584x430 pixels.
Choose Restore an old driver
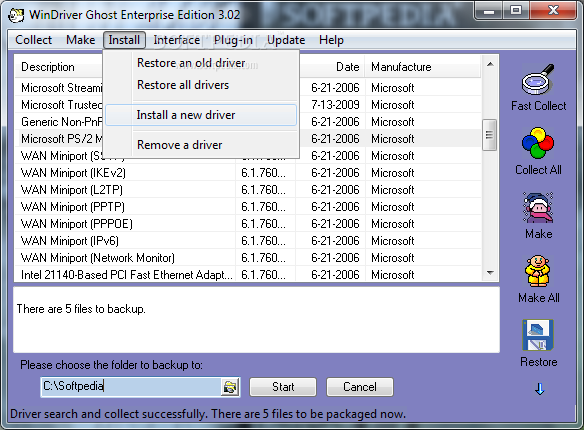pyautogui.click(x=201, y=63)
